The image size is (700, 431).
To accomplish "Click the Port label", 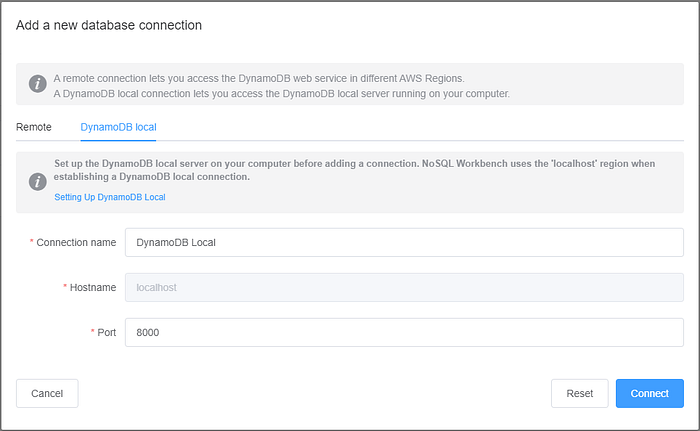I will pyautogui.click(x=104, y=332).
